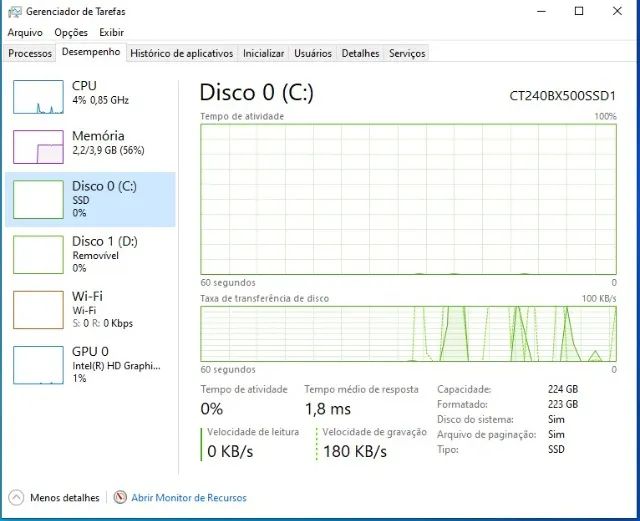Switch to the Detalhes tab

360,53
